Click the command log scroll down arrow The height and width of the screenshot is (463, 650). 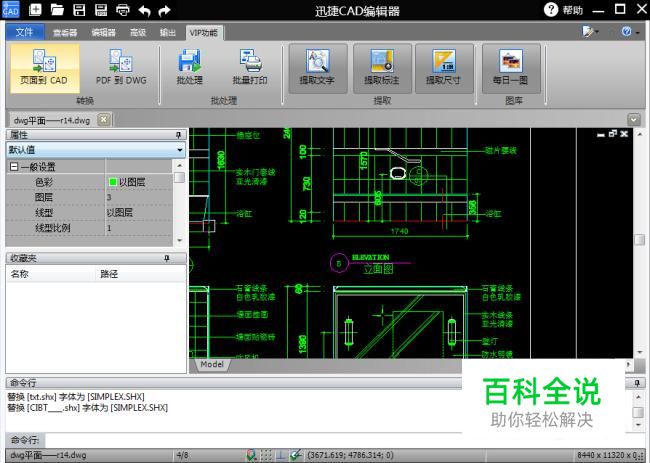tap(639, 425)
